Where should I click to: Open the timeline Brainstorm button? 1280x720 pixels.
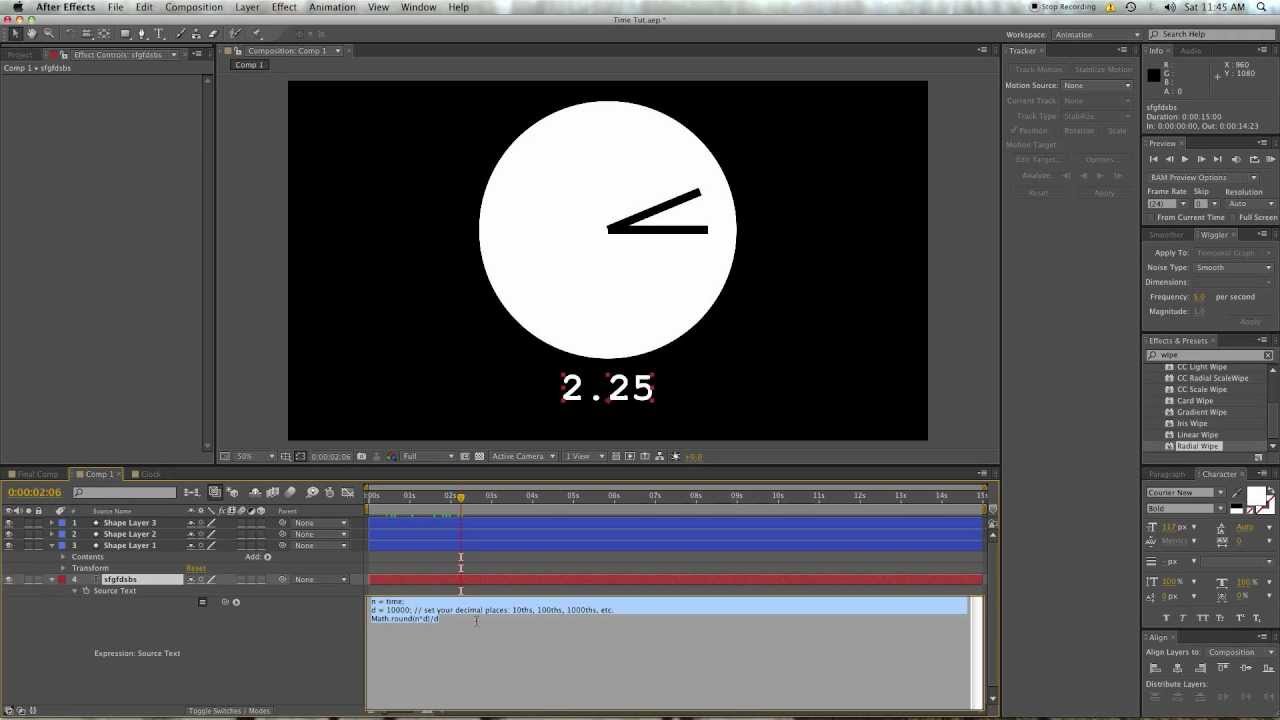point(311,492)
